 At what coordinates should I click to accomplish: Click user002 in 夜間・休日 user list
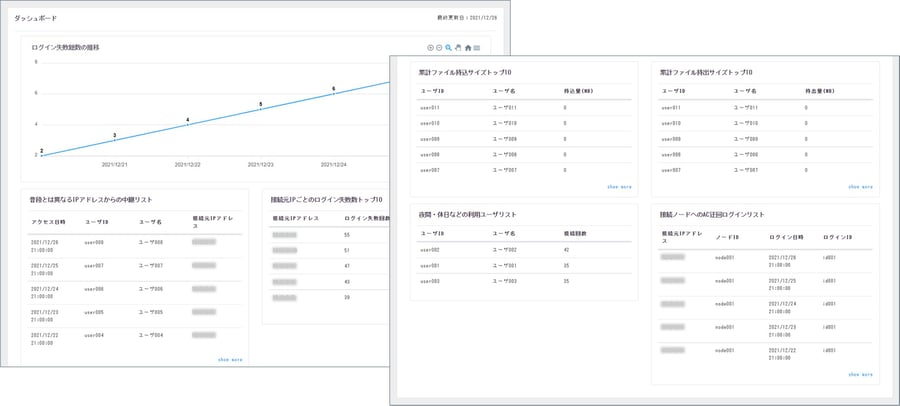pyautogui.click(x=430, y=250)
